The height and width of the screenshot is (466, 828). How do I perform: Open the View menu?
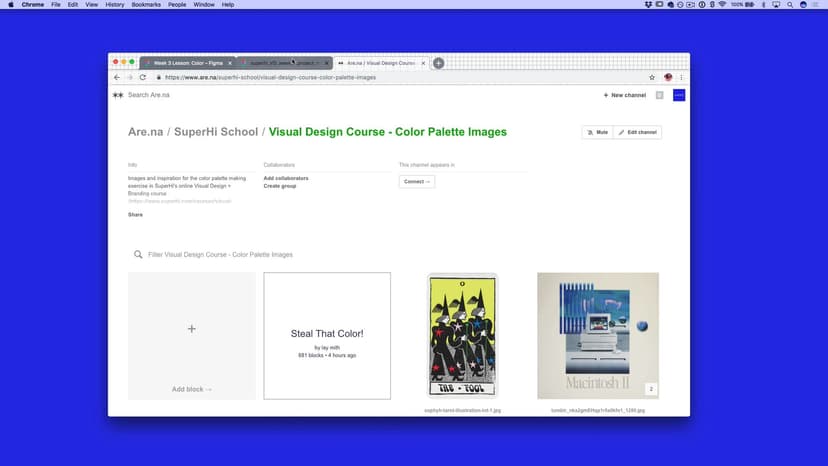pos(91,4)
